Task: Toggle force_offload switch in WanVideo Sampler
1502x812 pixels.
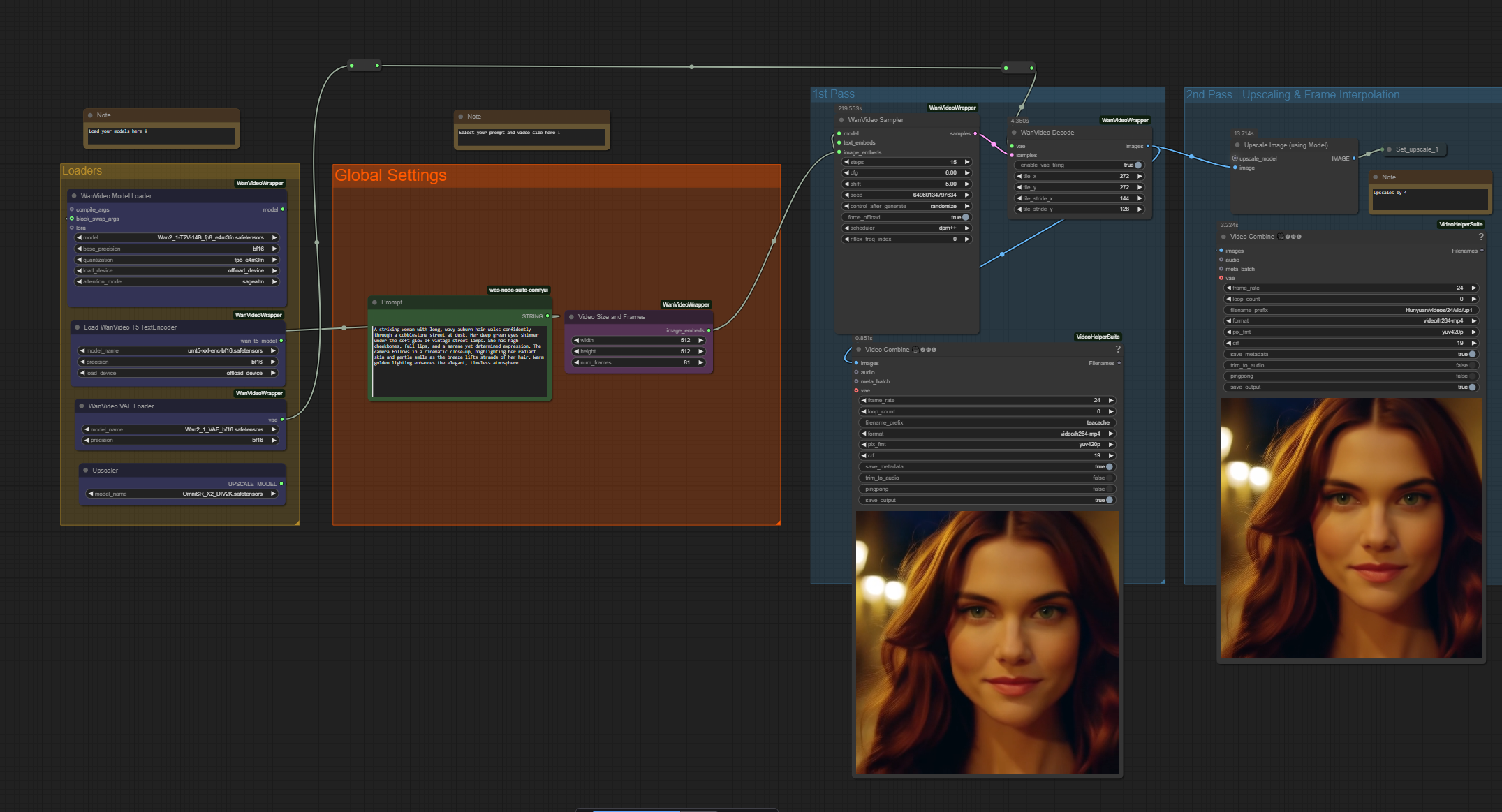Action: [x=965, y=217]
